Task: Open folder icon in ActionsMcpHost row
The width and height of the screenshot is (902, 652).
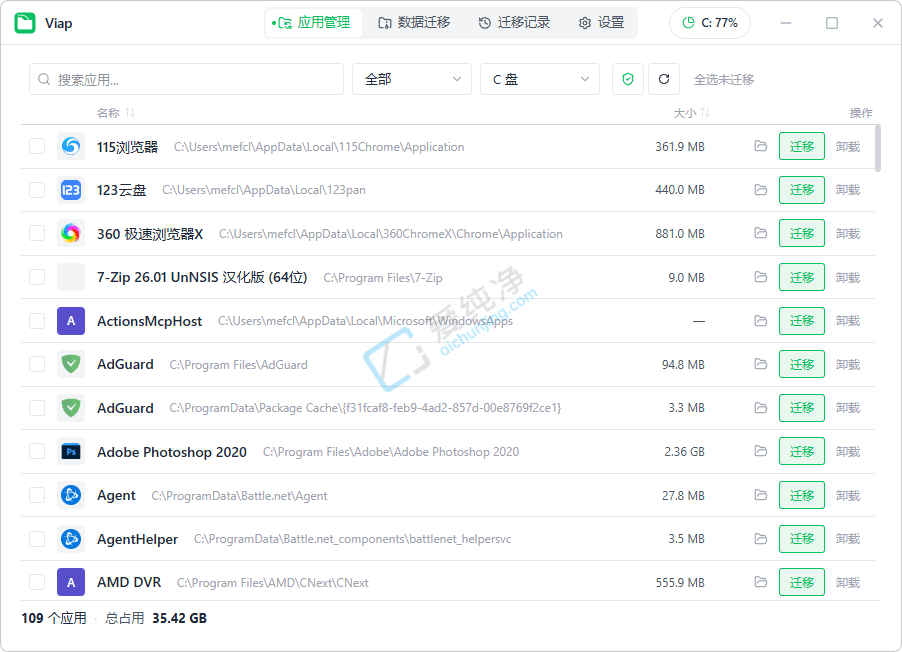Action: 760,321
